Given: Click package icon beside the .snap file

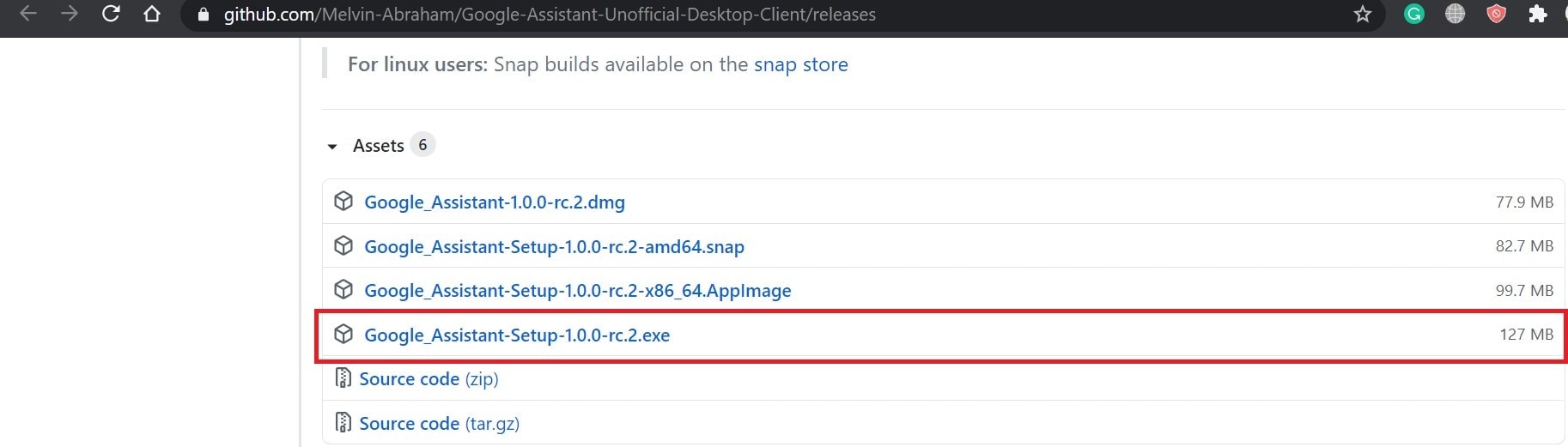Looking at the screenshot, I should tap(343, 246).
